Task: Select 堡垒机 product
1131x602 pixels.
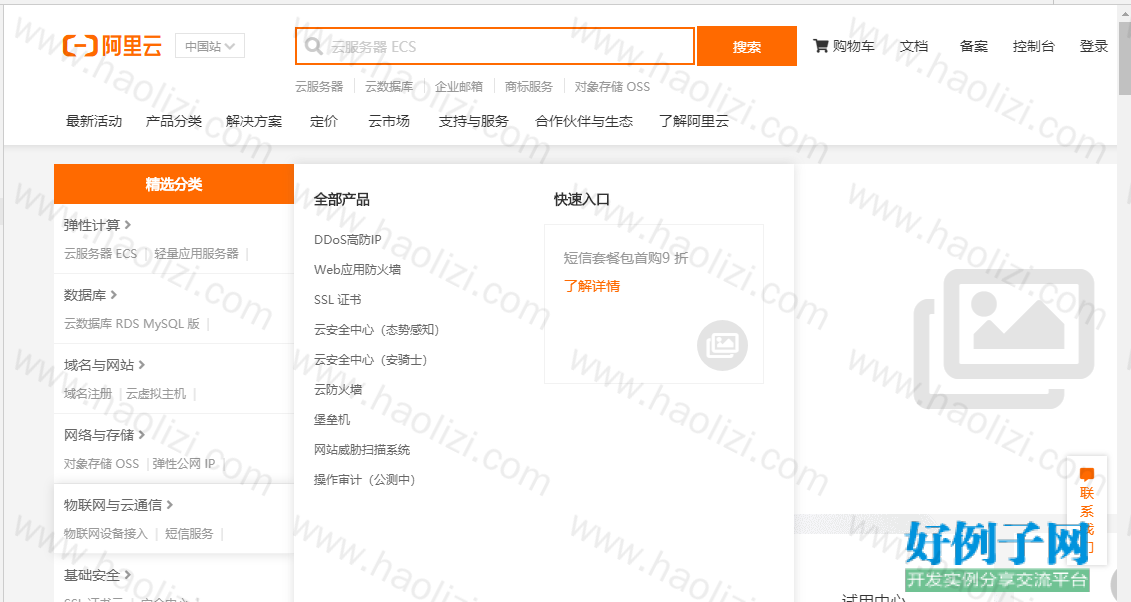Action: [332, 420]
